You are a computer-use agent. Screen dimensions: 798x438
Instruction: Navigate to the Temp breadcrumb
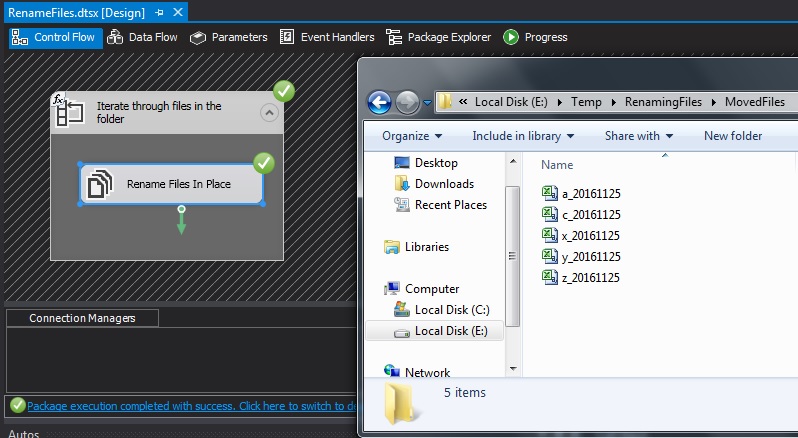point(586,102)
